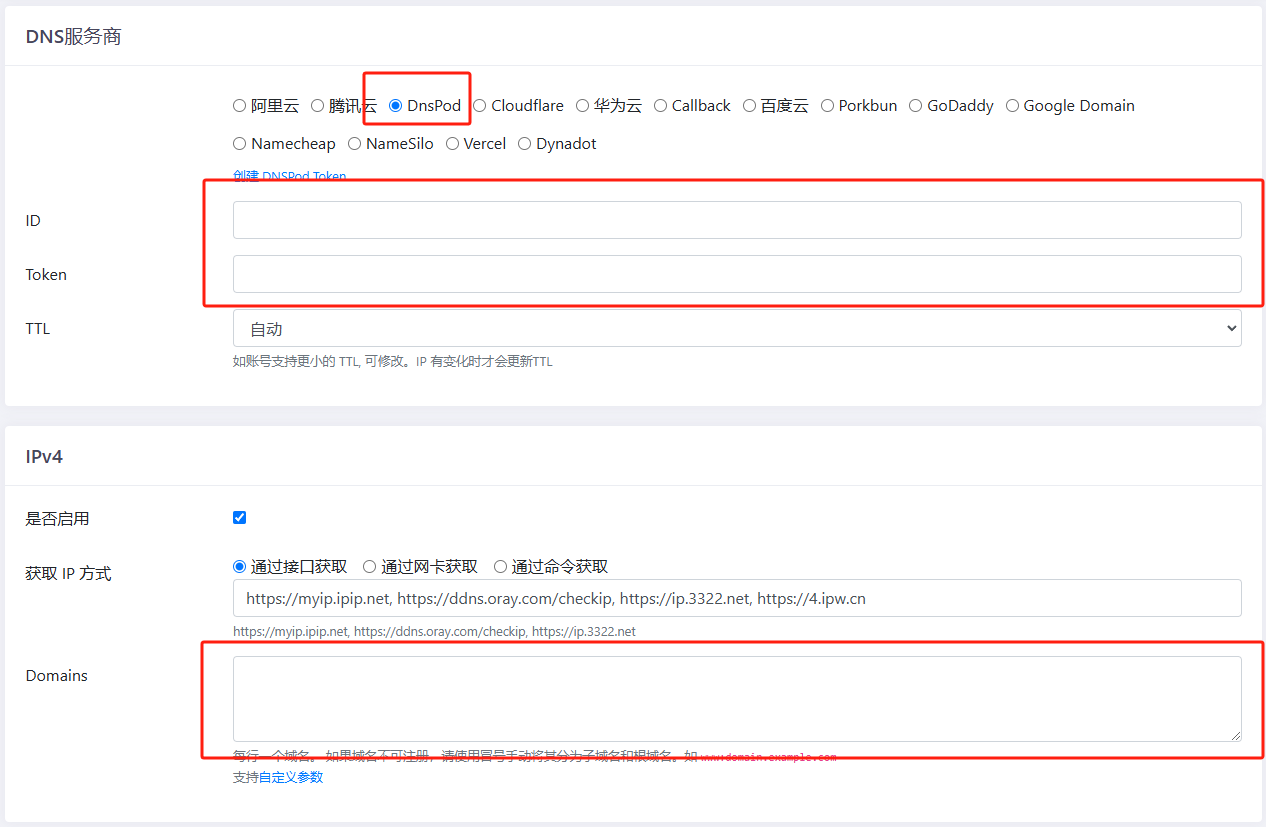Click the Domains field label
Screen dimensions: 1266x827
pyautogui.click(x=57, y=676)
